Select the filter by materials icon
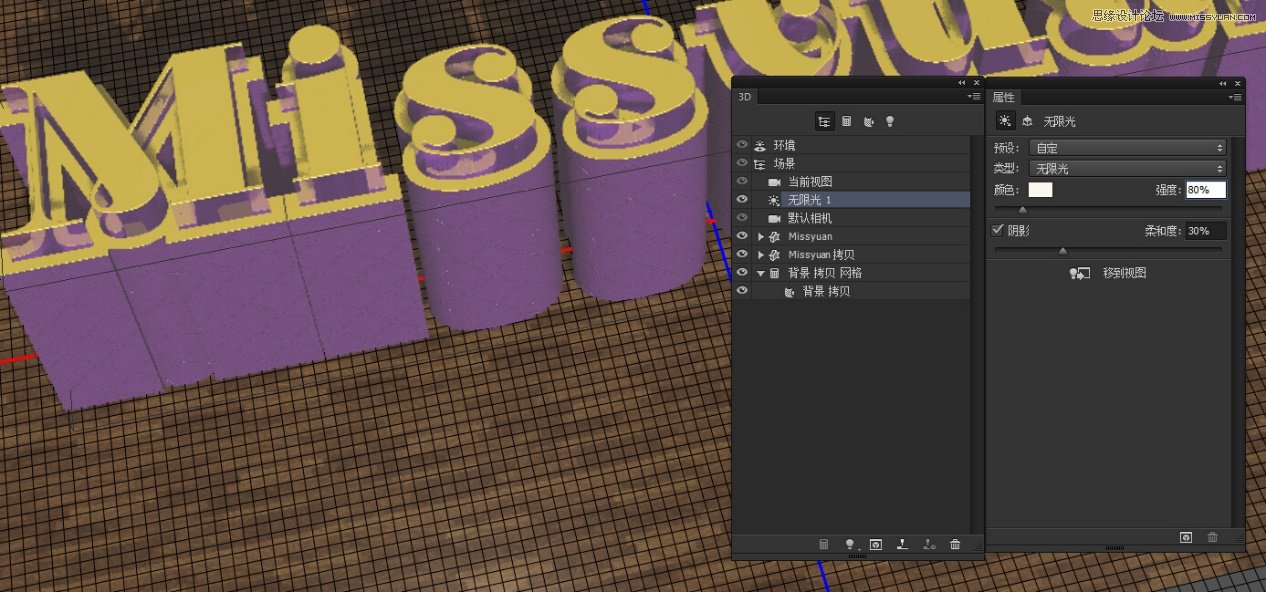Screen dimensions: 1266x592 tap(868, 121)
